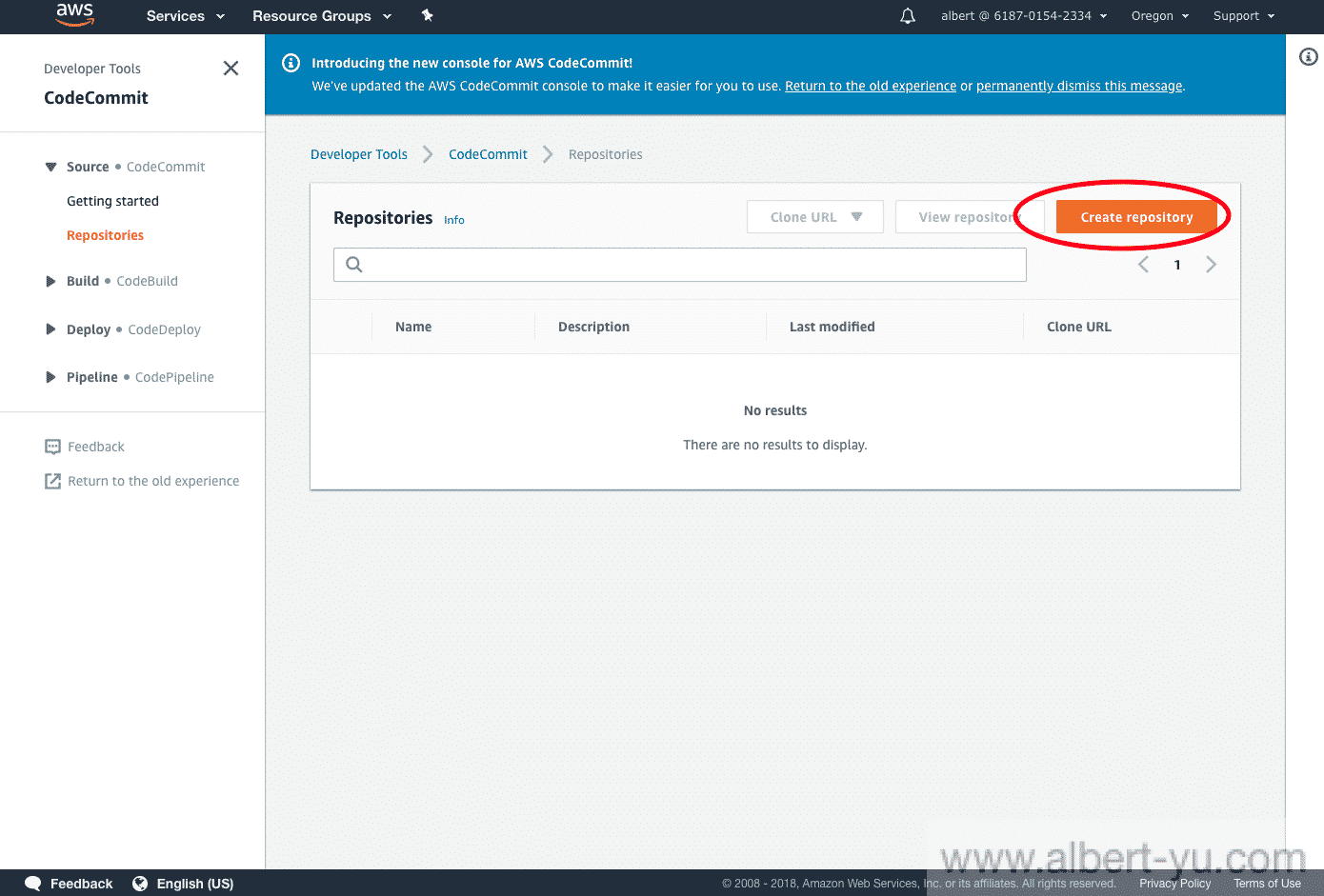Open the Oregon region selector
The width and height of the screenshot is (1324, 896).
click(x=1160, y=16)
